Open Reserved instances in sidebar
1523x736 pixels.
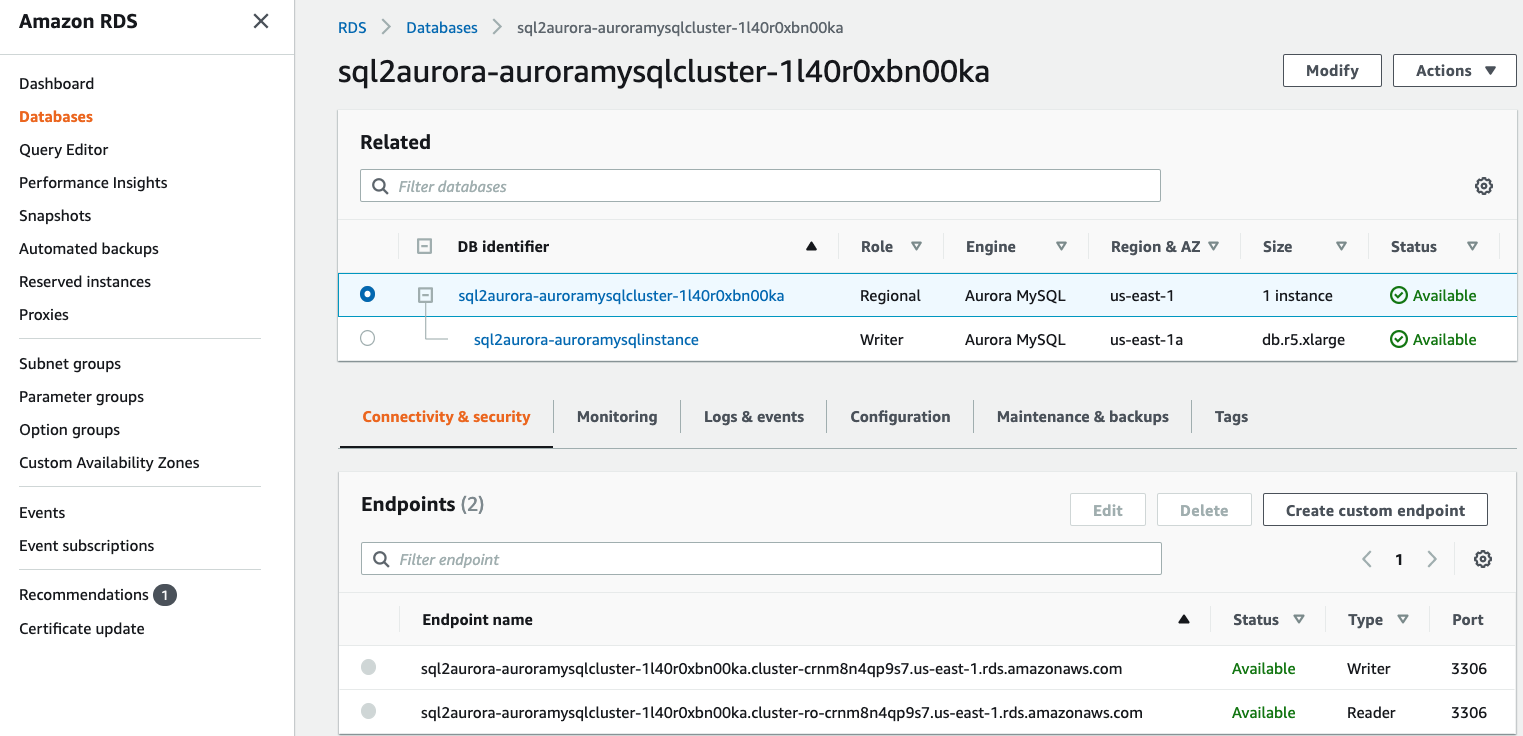coord(85,282)
